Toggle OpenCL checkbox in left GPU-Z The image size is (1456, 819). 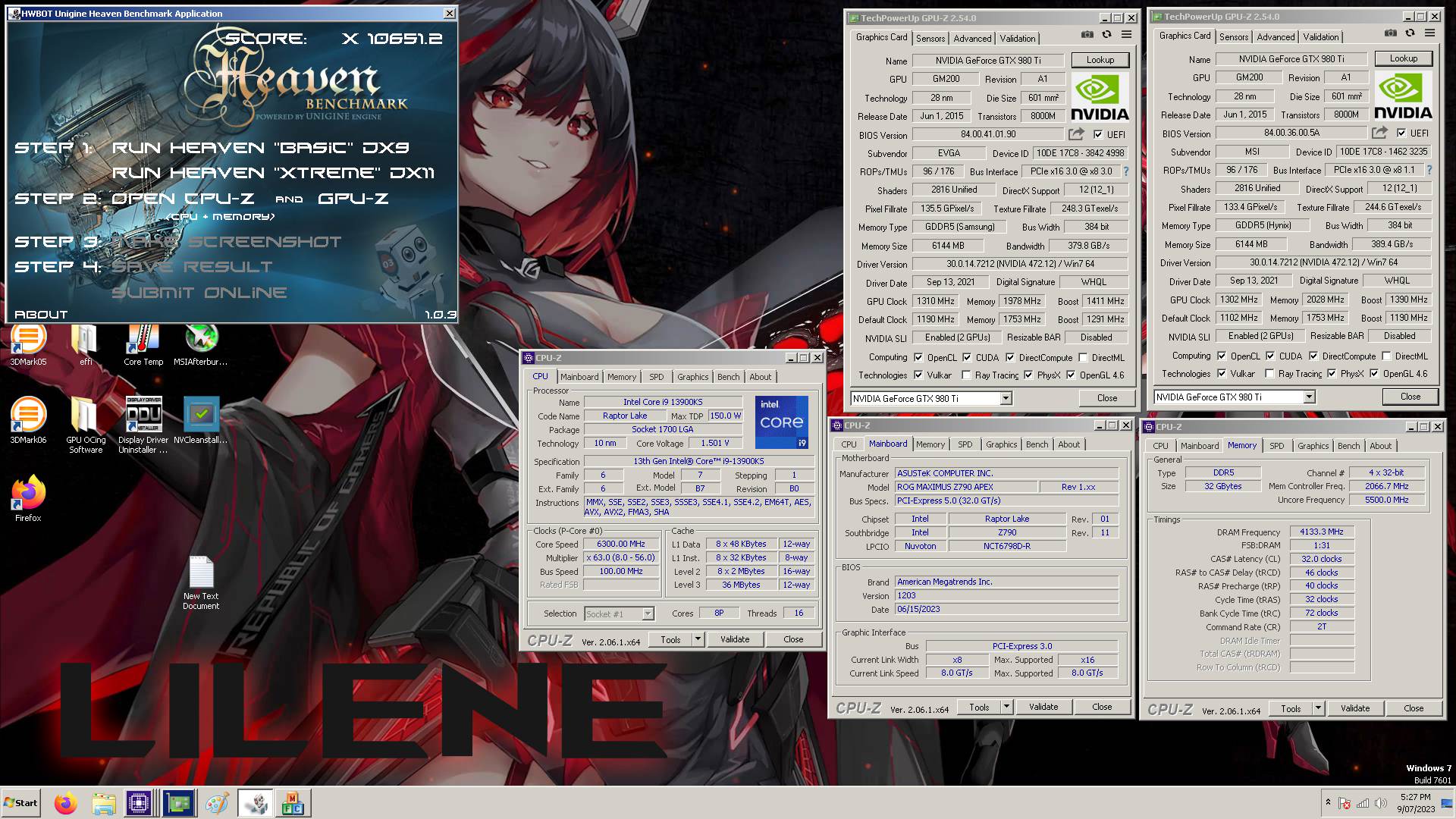point(918,357)
